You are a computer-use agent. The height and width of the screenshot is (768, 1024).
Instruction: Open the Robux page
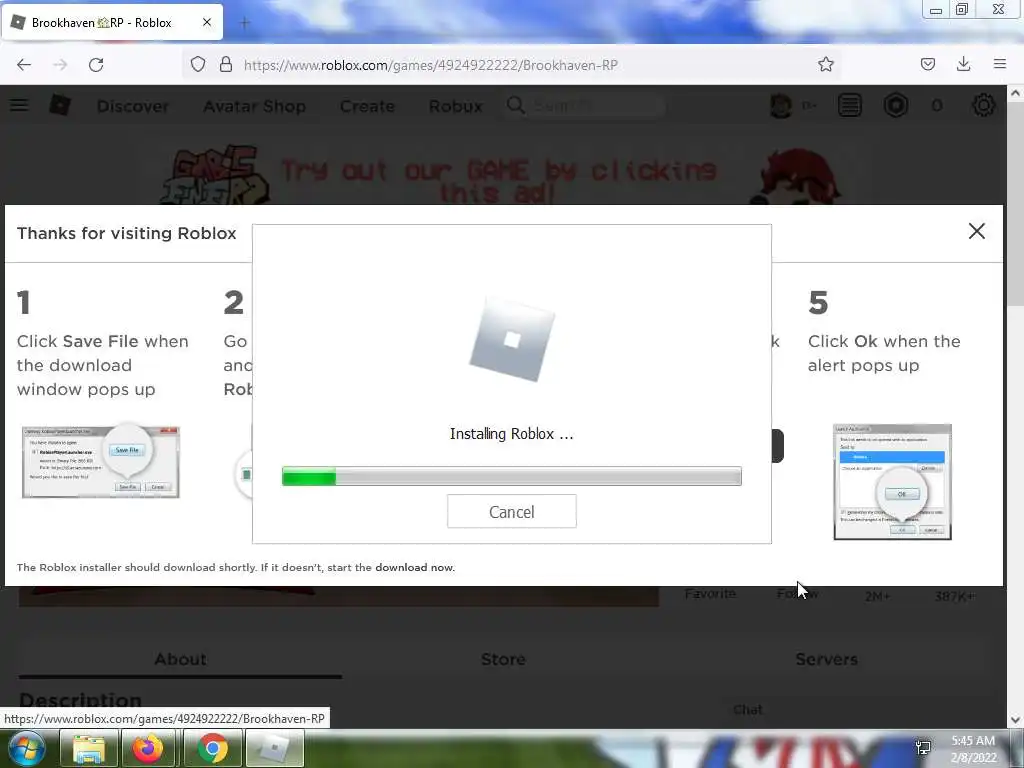pos(455,106)
